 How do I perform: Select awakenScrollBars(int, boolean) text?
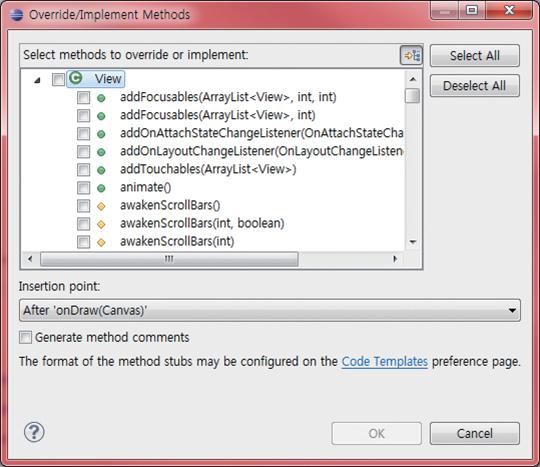click(x=202, y=224)
